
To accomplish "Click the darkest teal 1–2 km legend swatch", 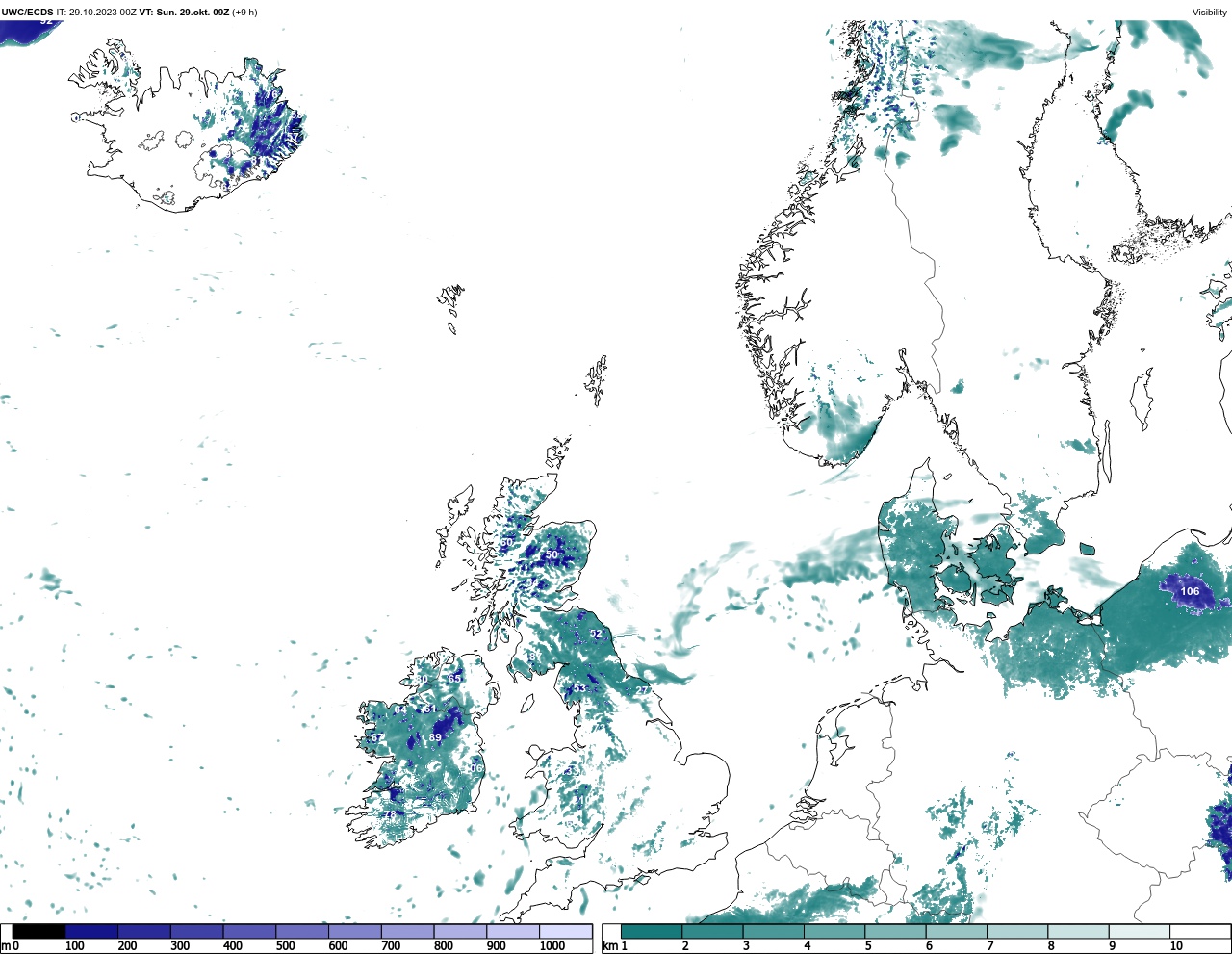I will coord(652,932).
